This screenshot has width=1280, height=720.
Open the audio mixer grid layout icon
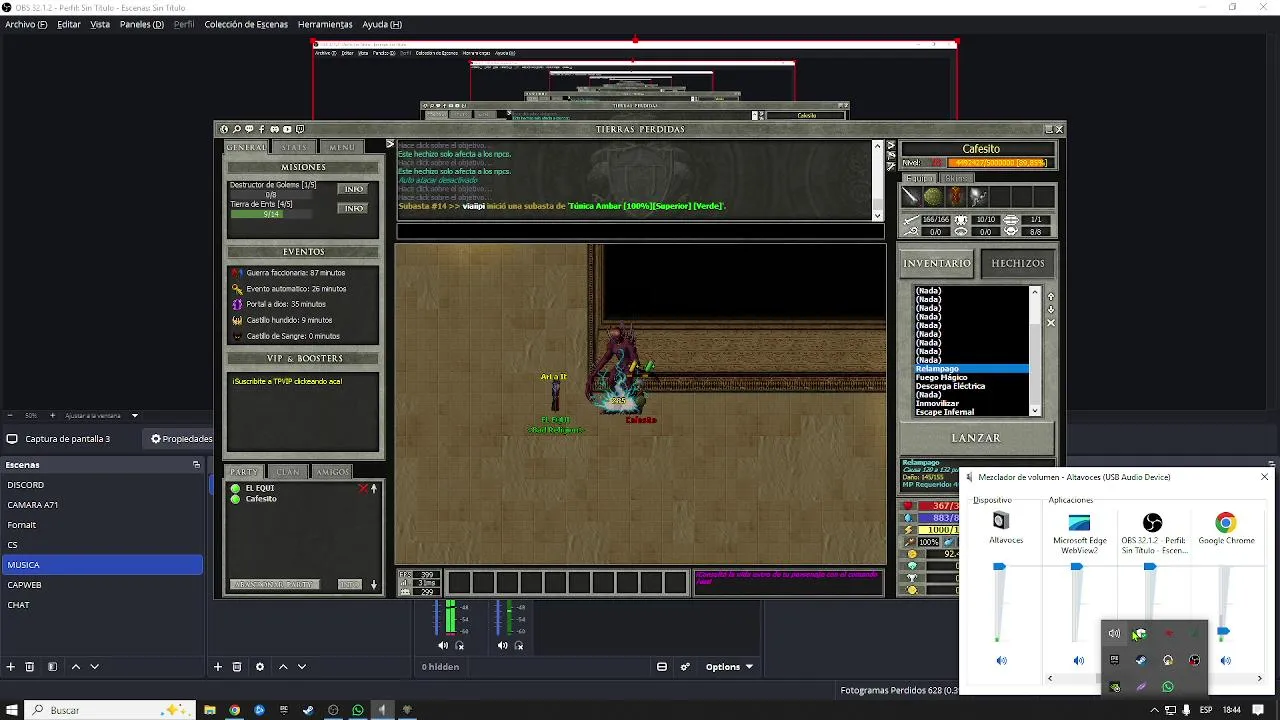662,667
